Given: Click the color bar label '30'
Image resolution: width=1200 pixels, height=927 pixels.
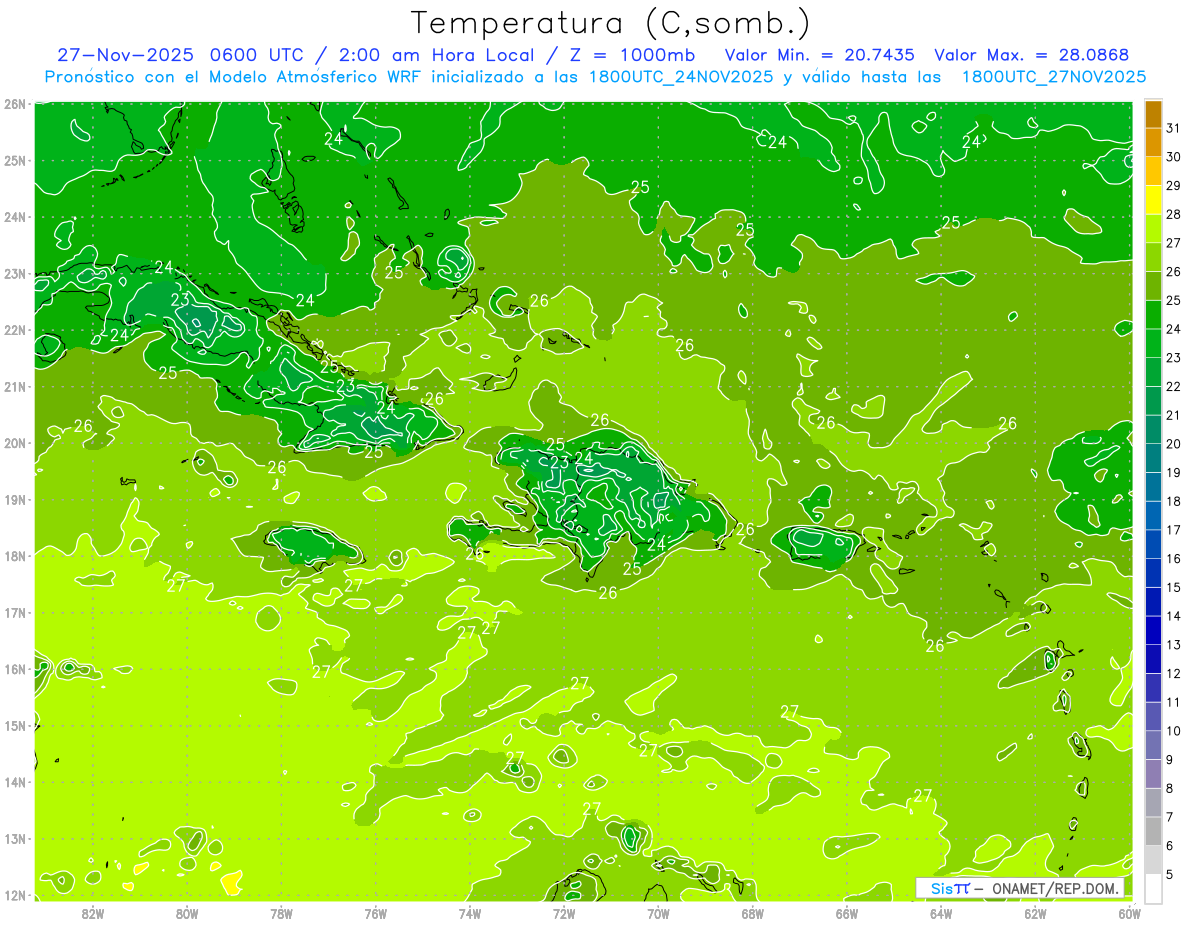Looking at the screenshot, I should point(1173,157).
